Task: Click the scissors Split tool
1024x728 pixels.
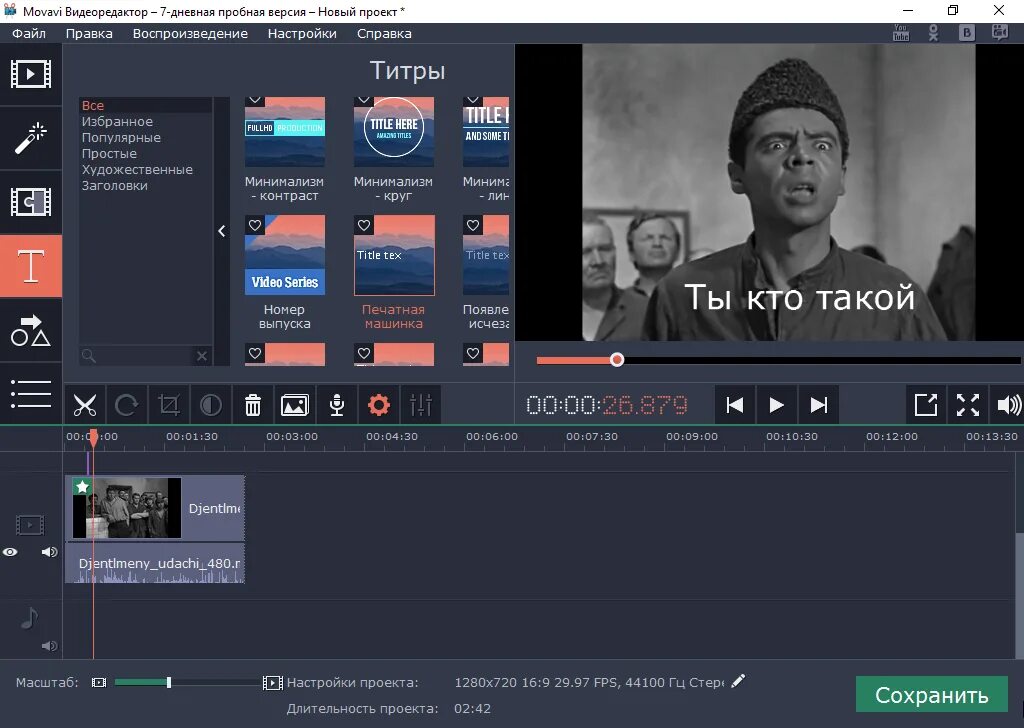Action: pyautogui.click(x=85, y=405)
